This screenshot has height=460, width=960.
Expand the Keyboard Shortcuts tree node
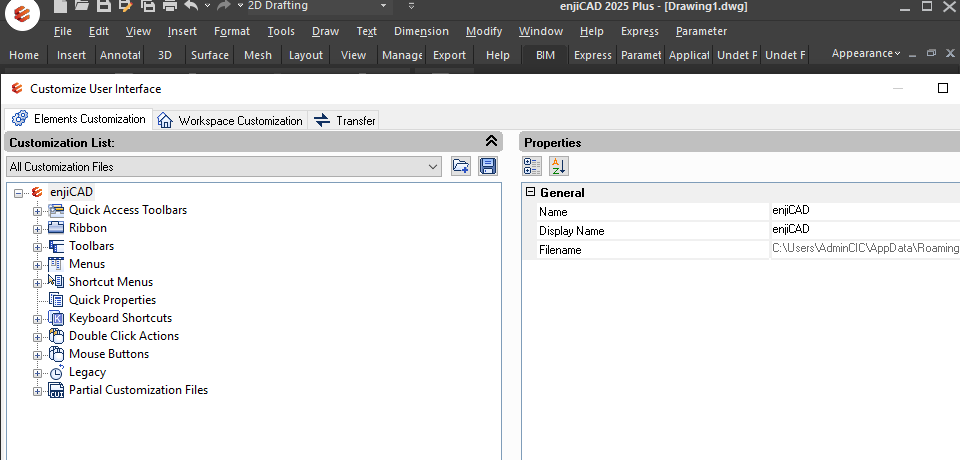[37, 319]
